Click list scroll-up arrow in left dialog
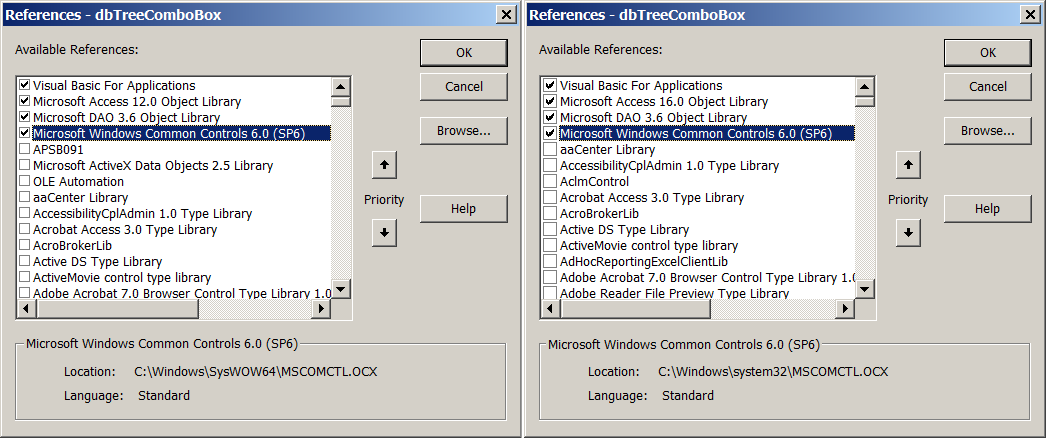 [x=341, y=87]
